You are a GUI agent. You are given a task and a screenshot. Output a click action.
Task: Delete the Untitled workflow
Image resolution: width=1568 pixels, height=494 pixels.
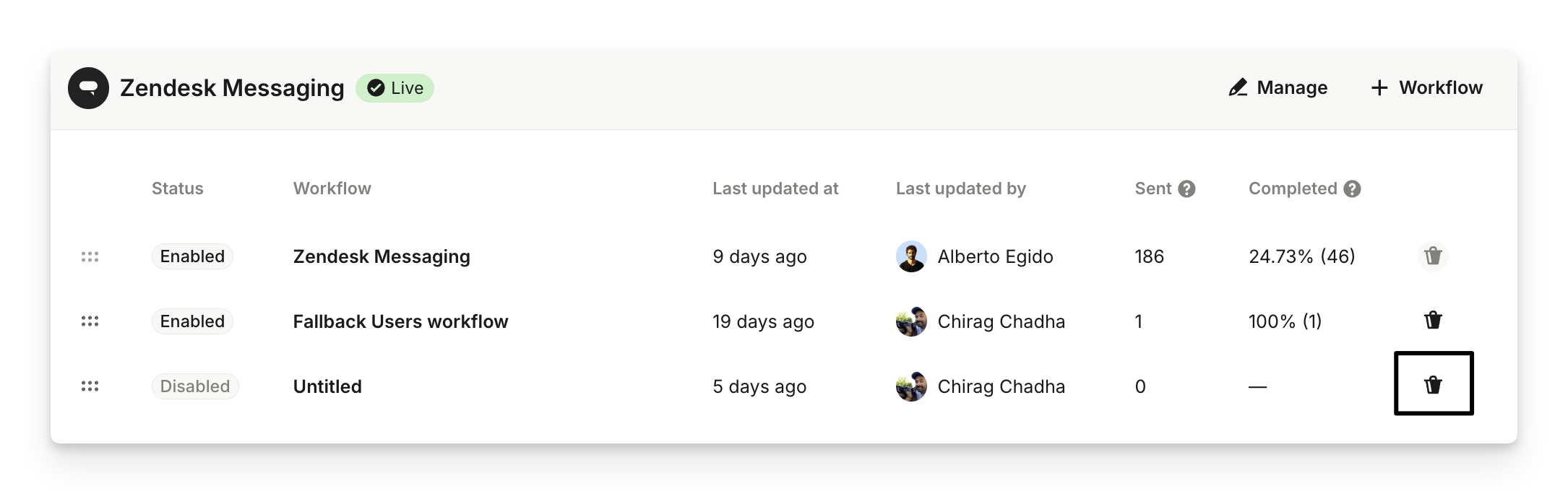coord(1433,385)
